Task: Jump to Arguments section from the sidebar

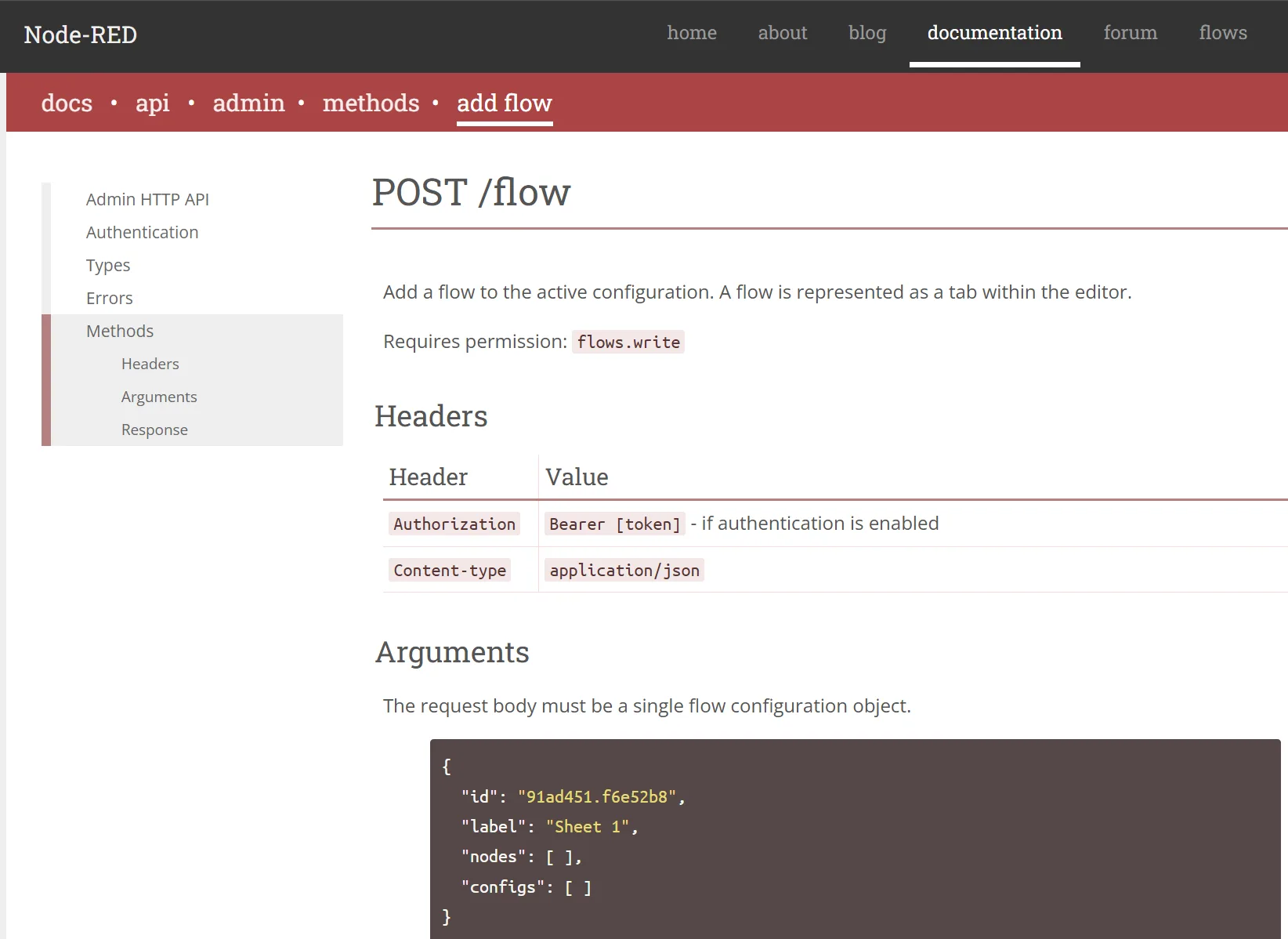Action: click(159, 397)
